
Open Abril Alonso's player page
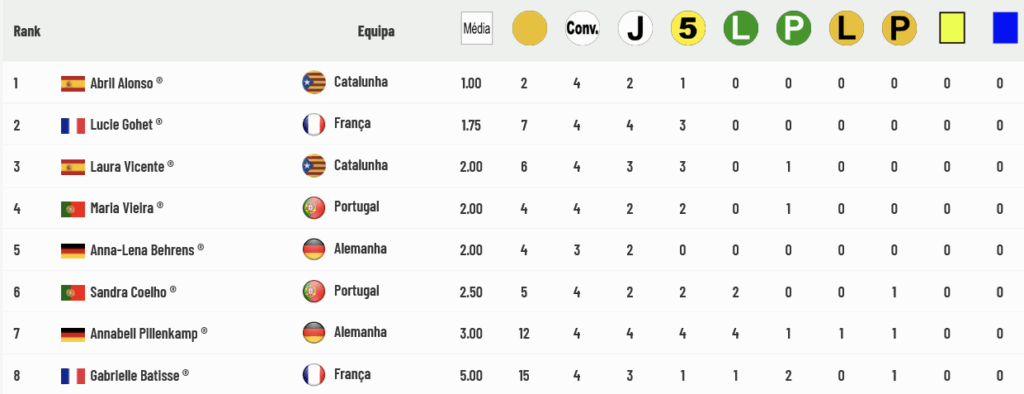(x=121, y=83)
